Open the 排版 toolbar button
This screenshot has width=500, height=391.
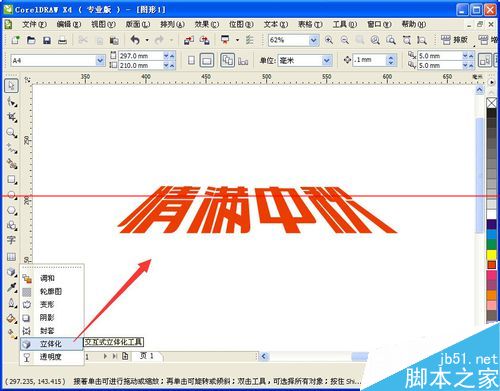[454, 40]
